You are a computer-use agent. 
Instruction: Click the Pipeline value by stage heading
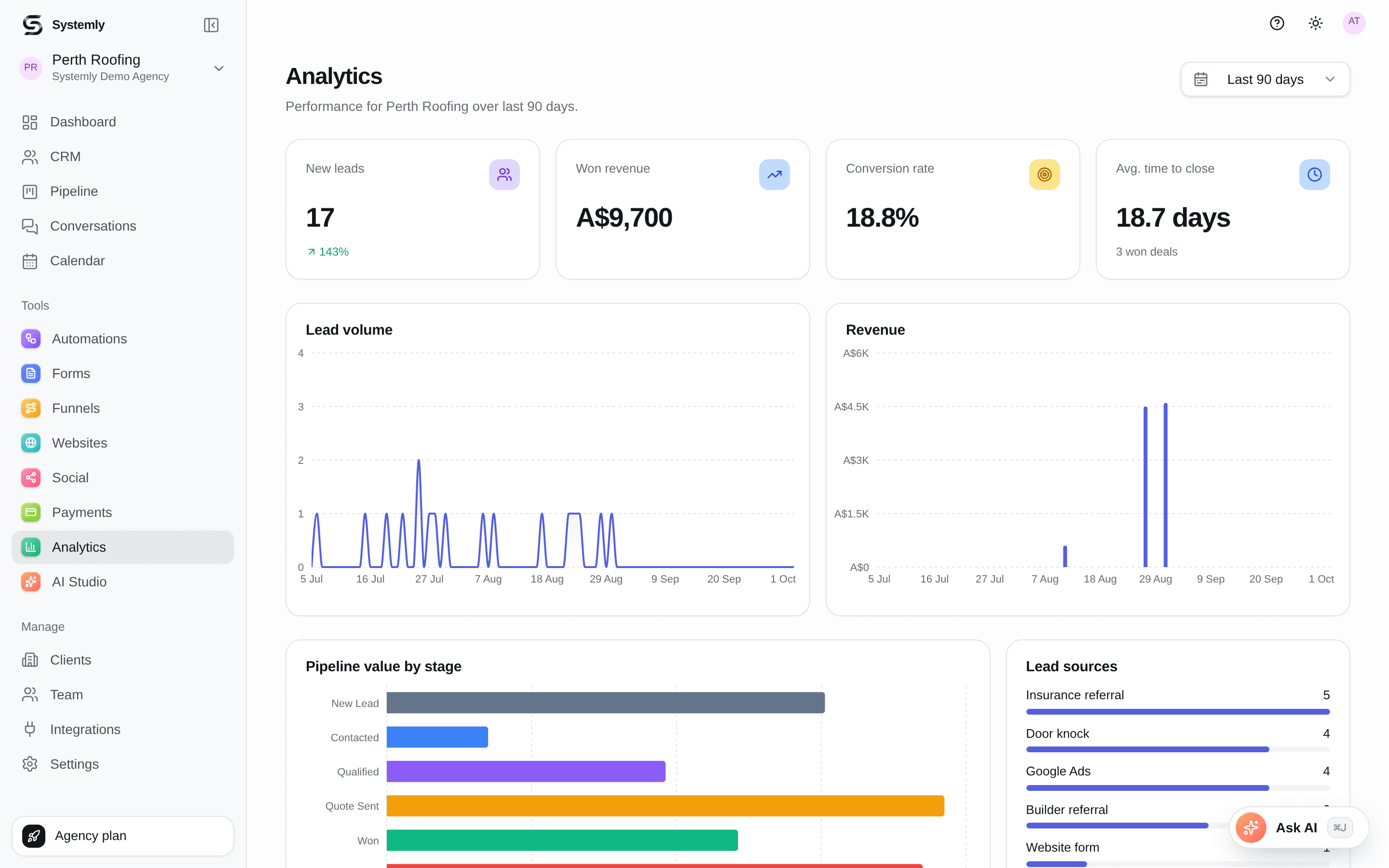383,666
